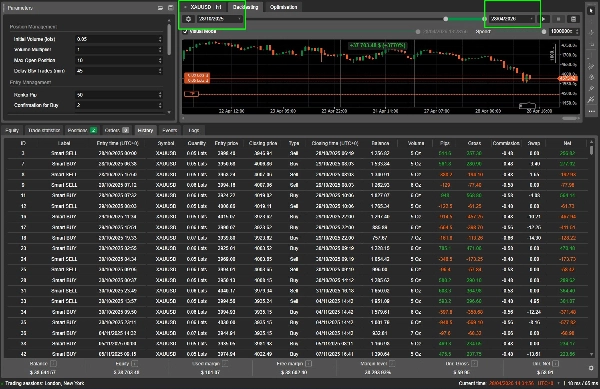Open the Positions tab
The height and width of the screenshot is (389, 600).
pyautogui.click(x=82, y=130)
